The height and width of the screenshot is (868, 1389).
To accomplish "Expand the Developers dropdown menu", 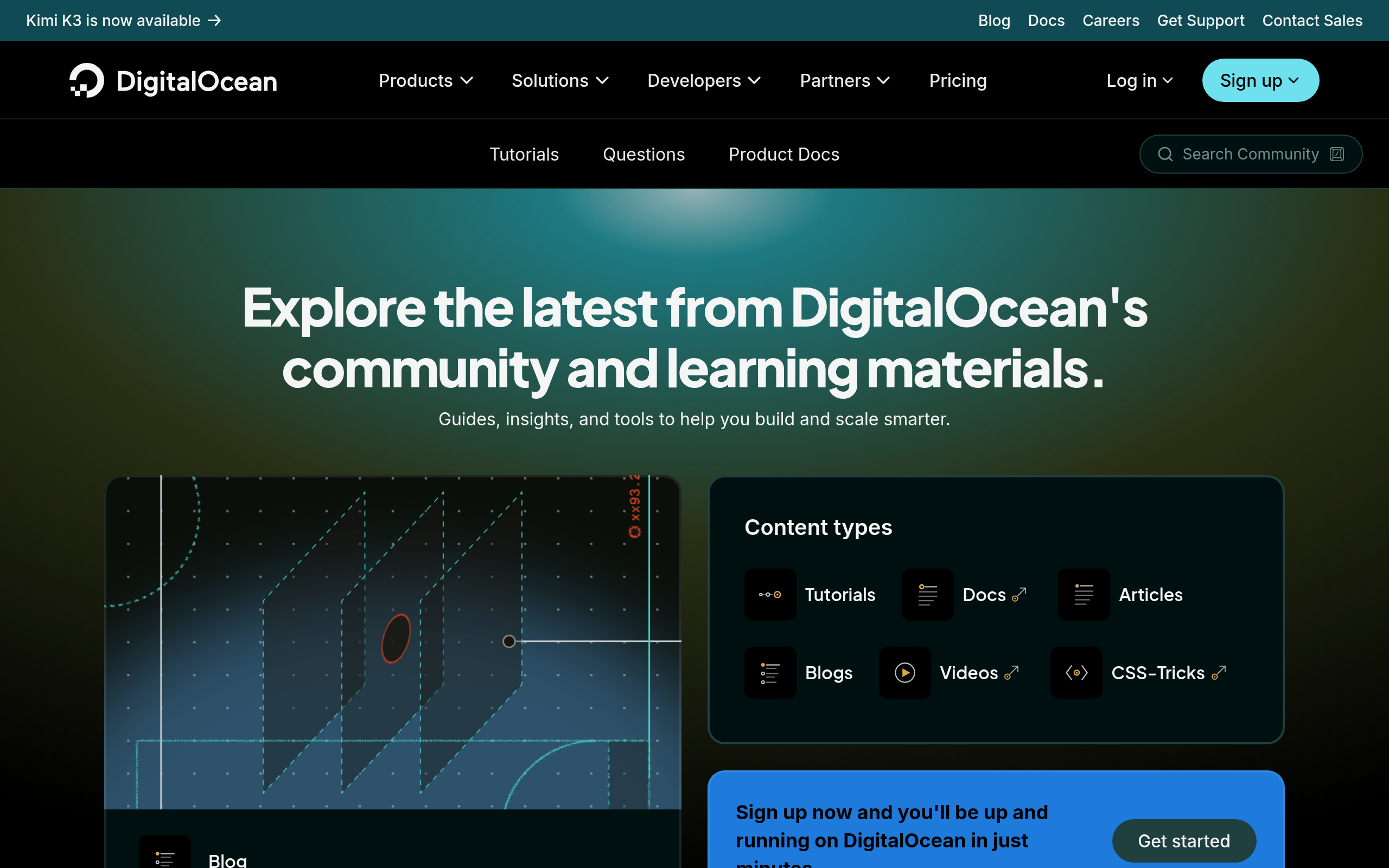I will pos(704,80).
